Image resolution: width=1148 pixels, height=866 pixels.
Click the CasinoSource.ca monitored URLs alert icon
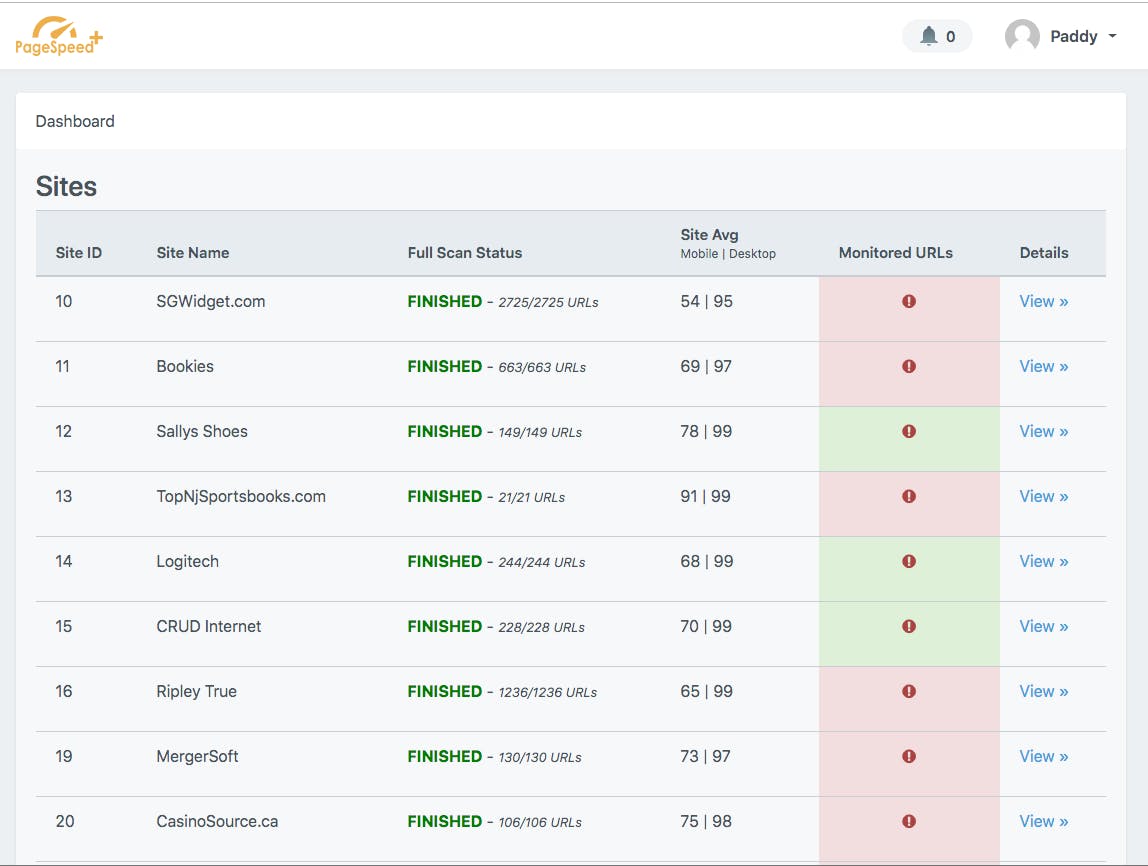point(909,821)
